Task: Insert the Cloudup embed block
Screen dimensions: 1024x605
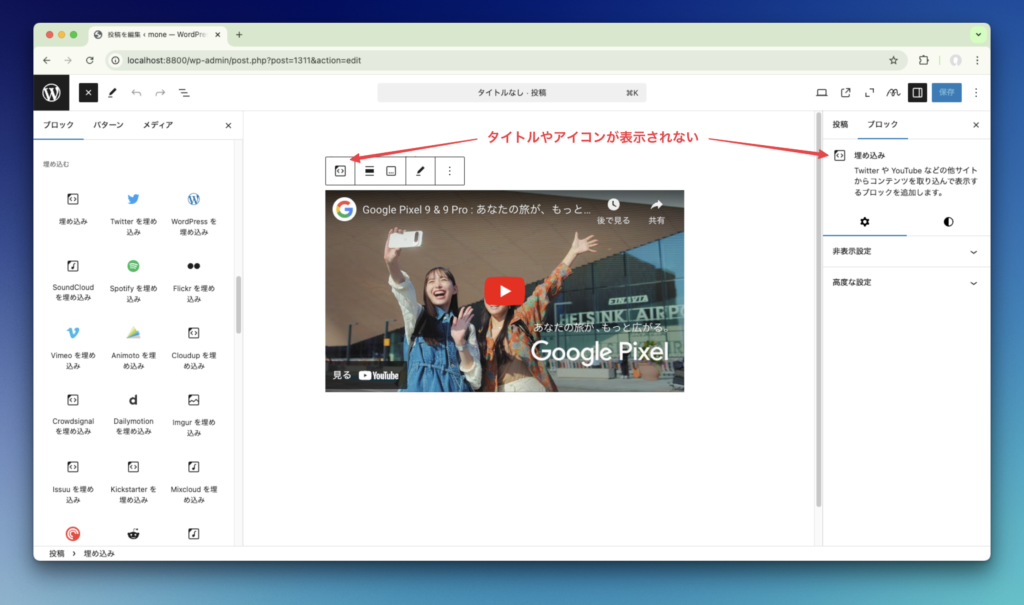Action: tap(194, 347)
